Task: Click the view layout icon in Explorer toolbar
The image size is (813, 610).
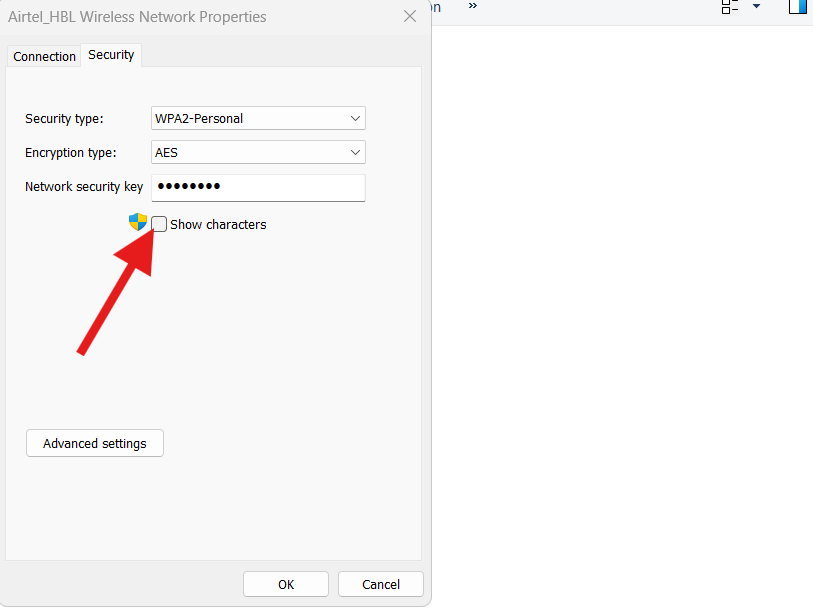Action: [x=730, y=6]
